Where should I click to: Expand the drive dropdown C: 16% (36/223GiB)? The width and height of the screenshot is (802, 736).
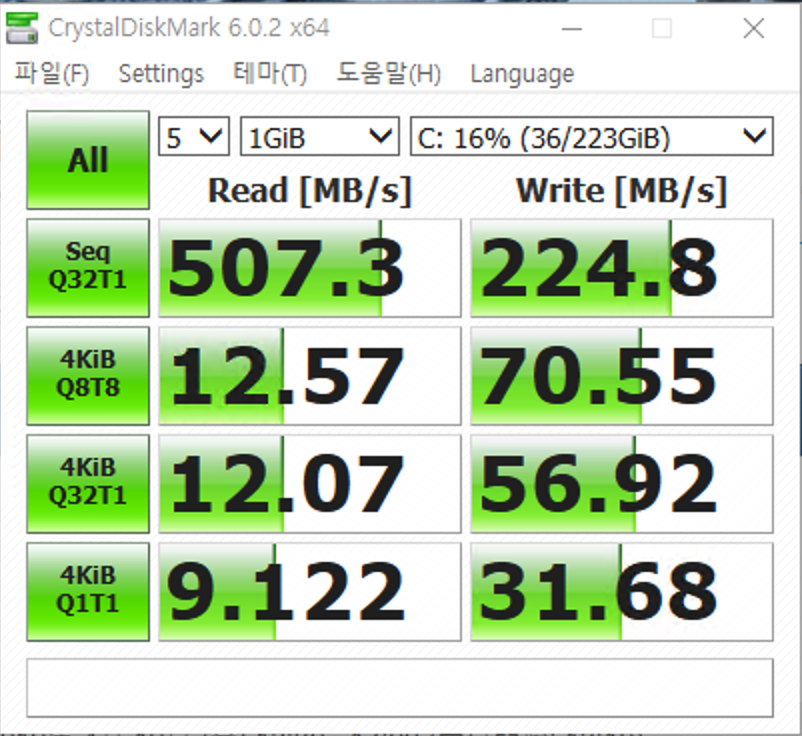[x=592, y=137]
